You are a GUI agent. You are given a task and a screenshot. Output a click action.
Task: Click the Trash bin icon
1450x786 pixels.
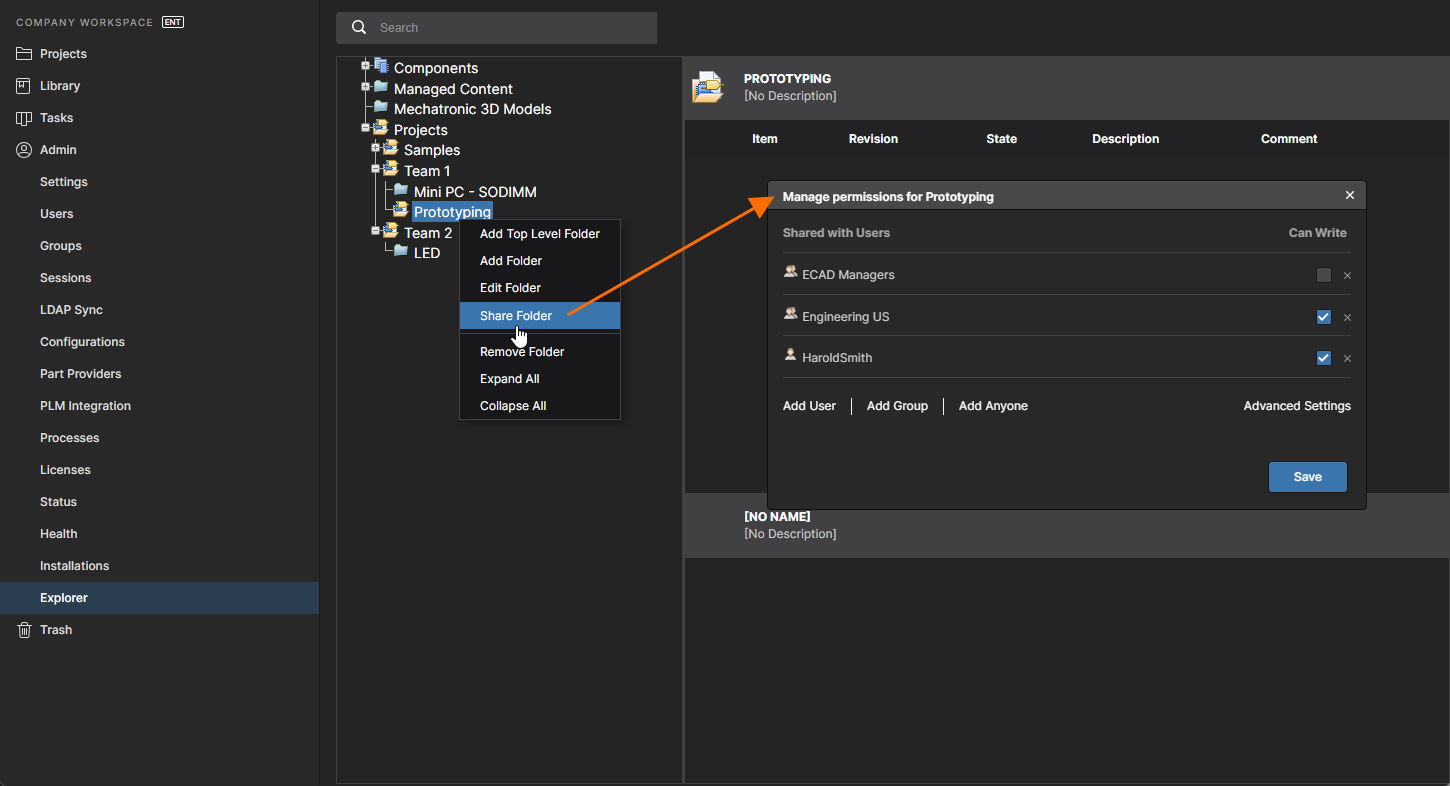[x=24, y=630]
